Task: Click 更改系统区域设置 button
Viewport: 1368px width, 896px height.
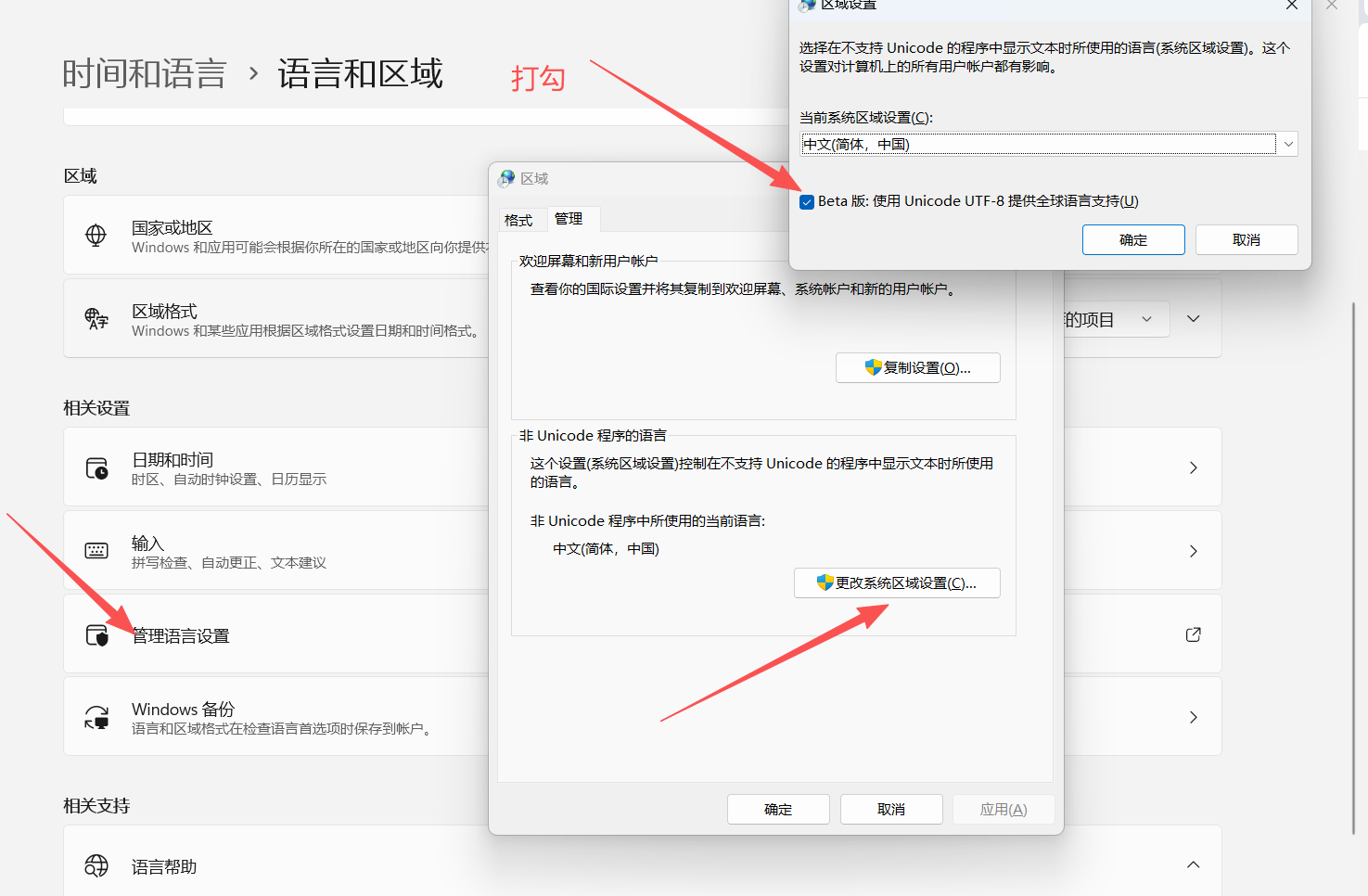Action: pyautogui.click(x=897, y=582)
